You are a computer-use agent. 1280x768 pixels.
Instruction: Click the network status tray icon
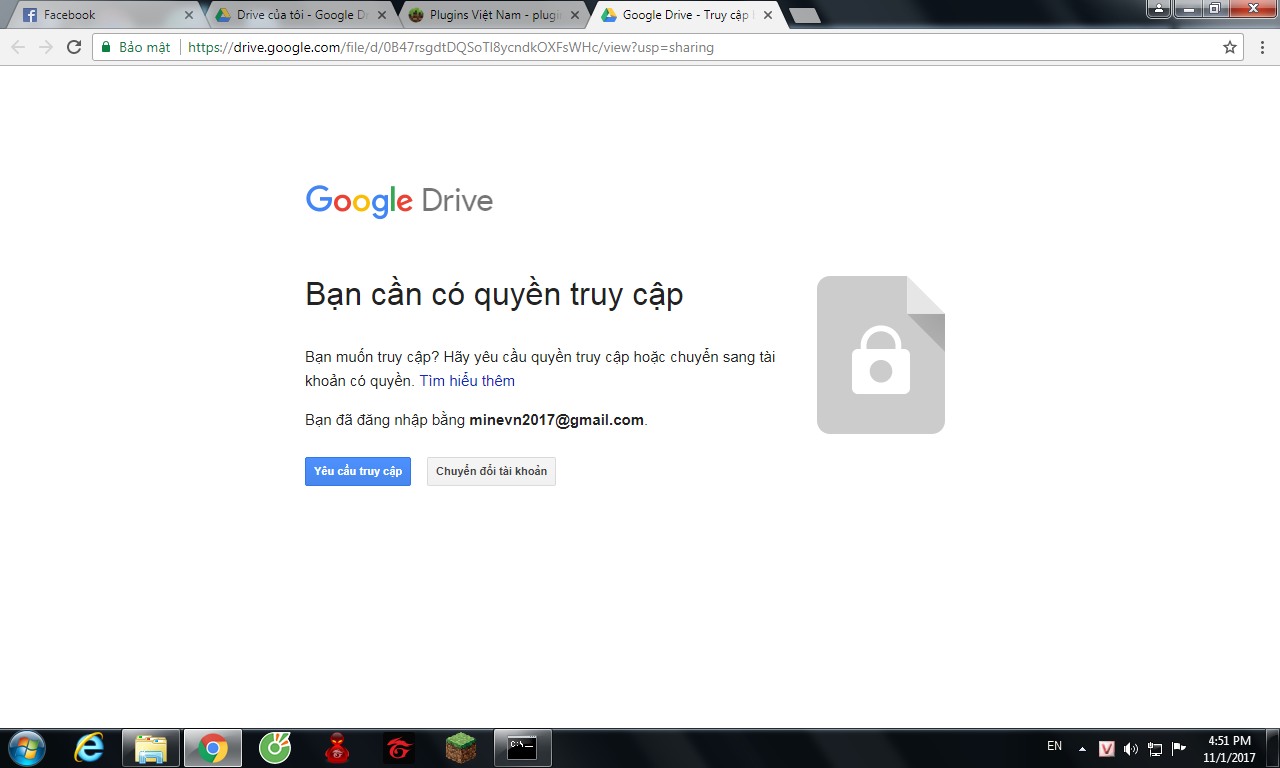pyautogui.click(x=1155, y=748)
